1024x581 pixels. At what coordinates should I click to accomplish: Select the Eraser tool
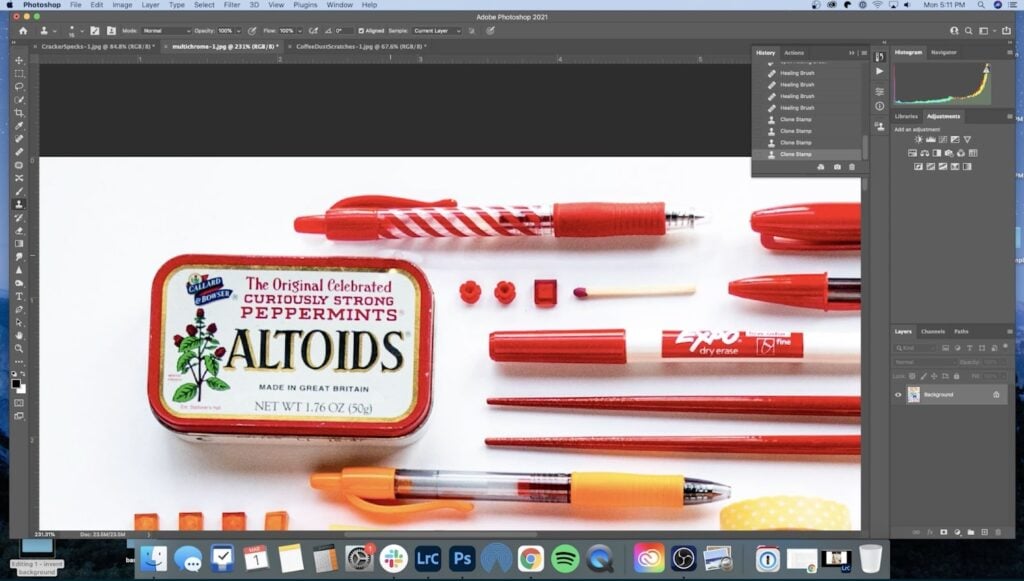19,230
